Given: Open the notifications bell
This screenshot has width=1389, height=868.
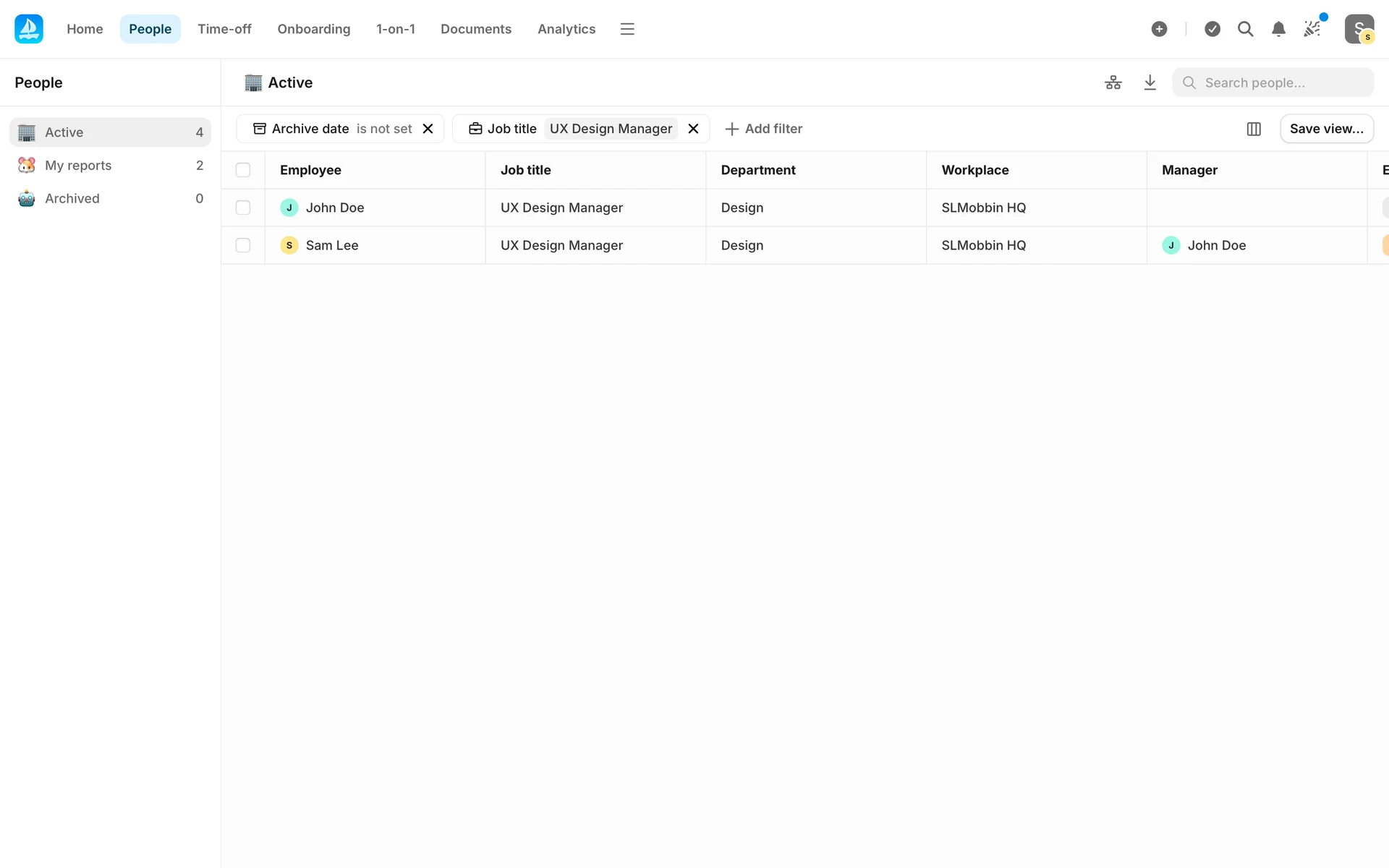Looking at the screenshot, I should [1278, 29].
